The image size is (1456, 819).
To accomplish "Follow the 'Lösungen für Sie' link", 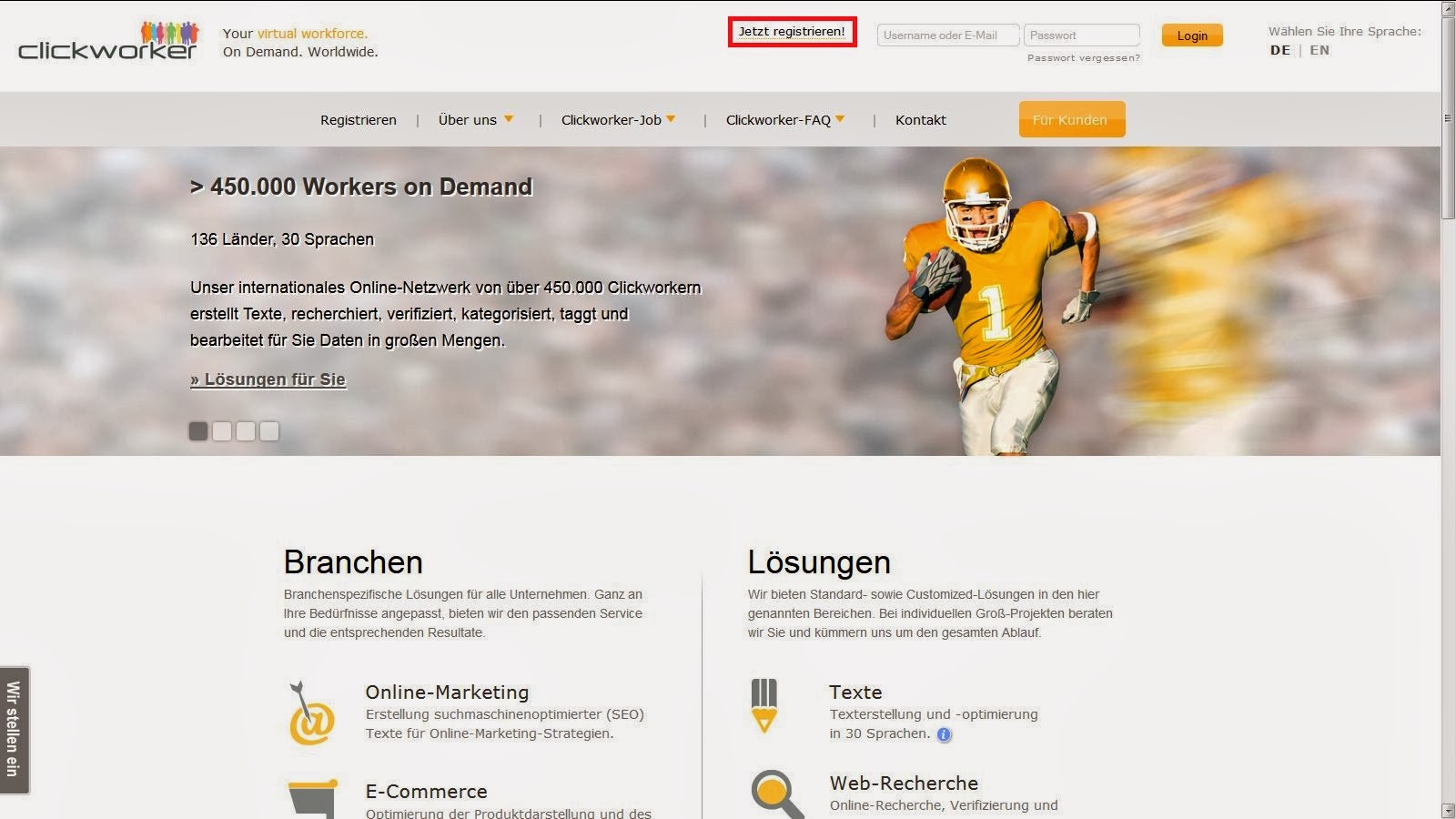I will (x=268, y=379).
